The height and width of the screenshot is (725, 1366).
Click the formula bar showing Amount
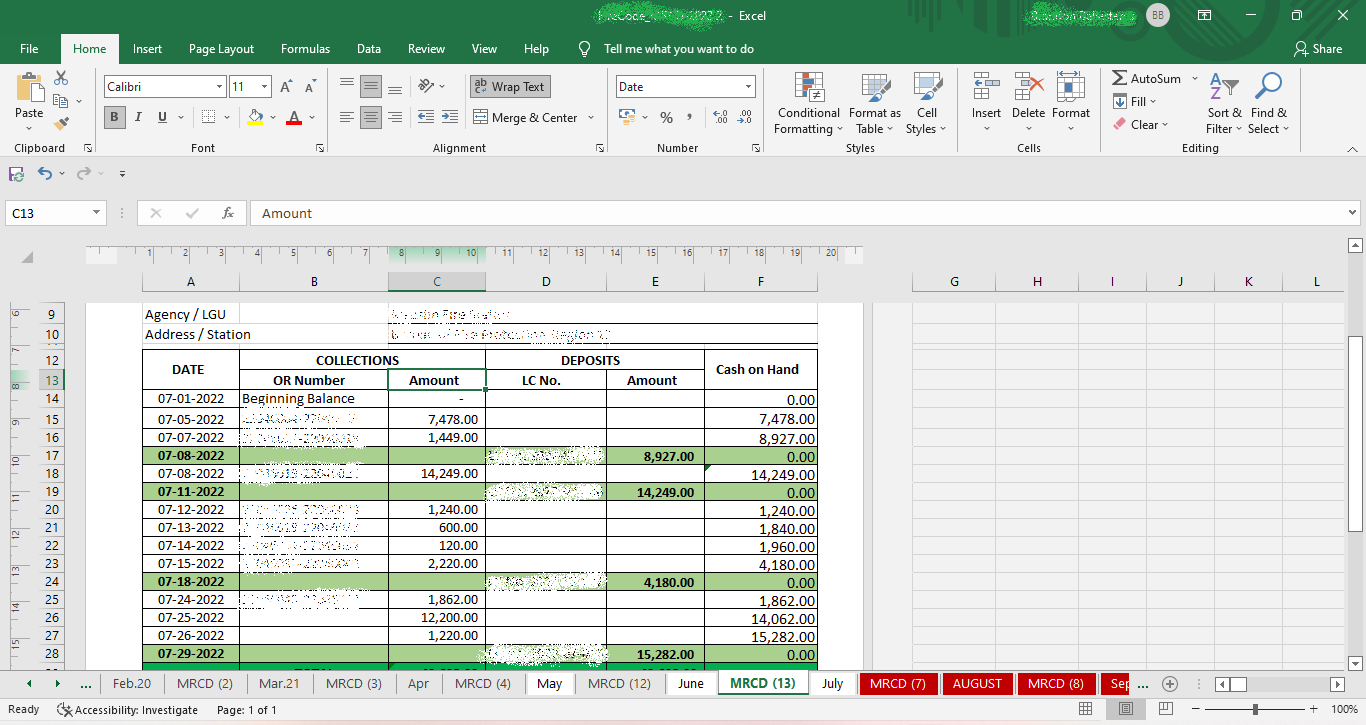click(x=797, y=213)
